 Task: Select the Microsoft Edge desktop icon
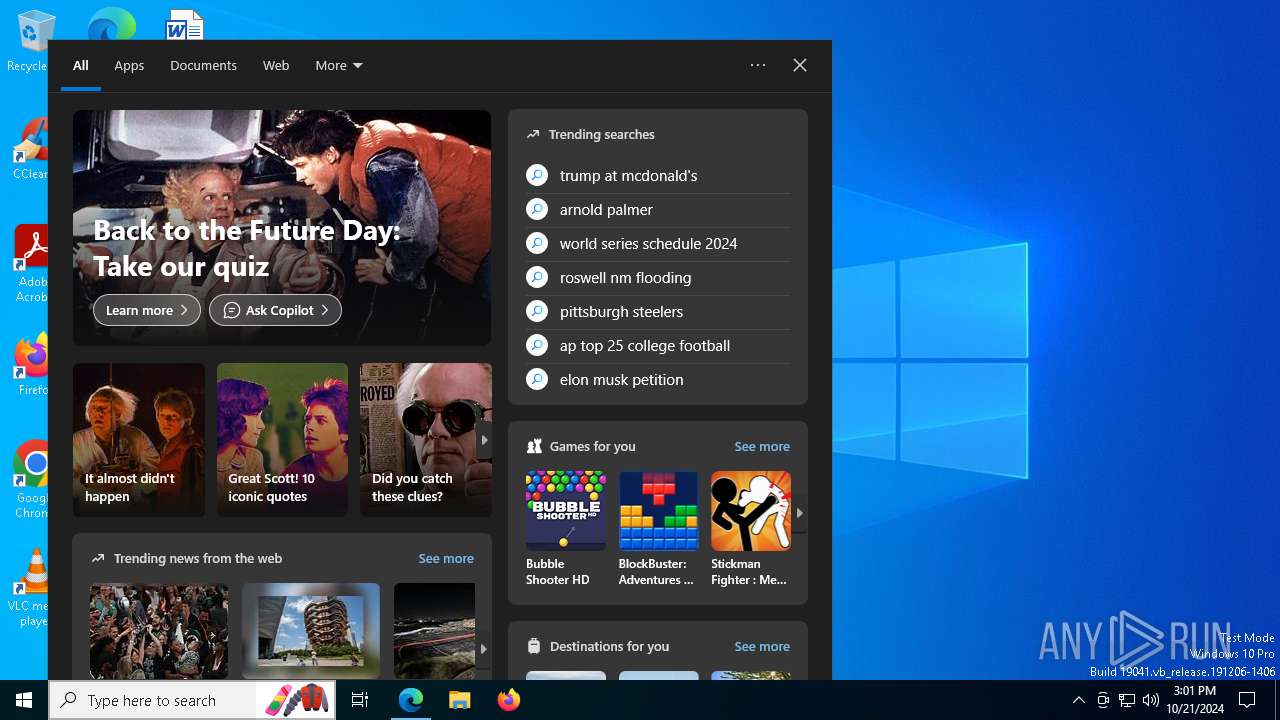click(x=111, y=23)
